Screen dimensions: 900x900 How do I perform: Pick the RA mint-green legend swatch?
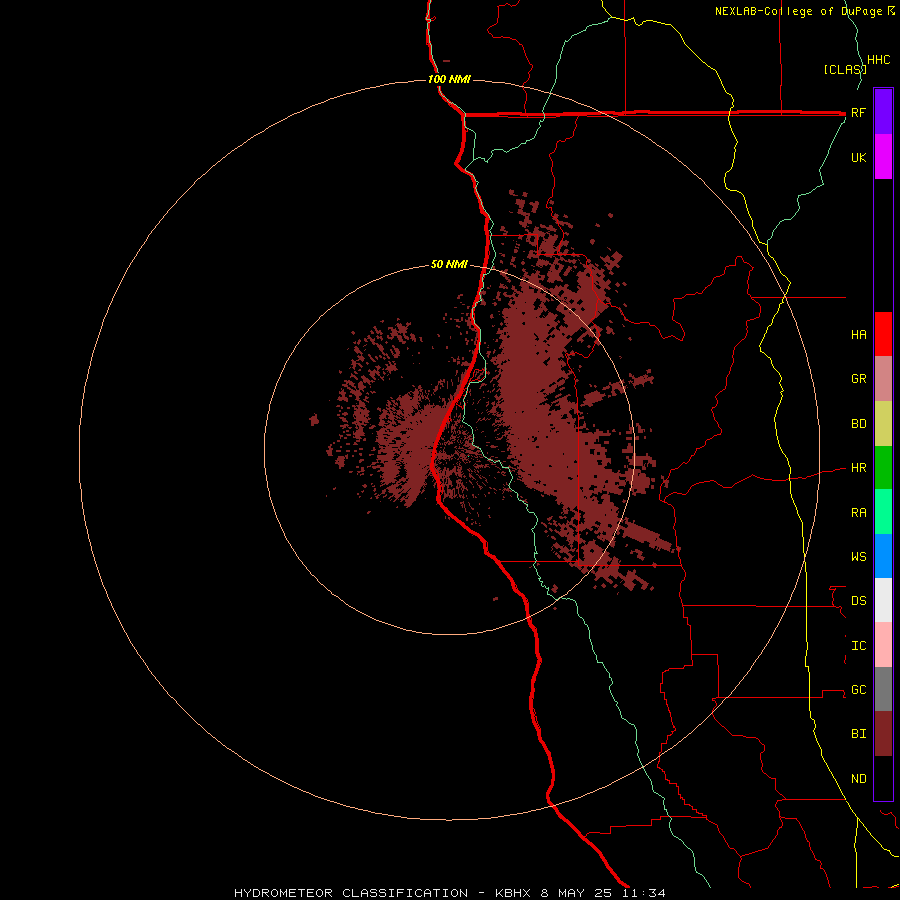coord(883,512)
